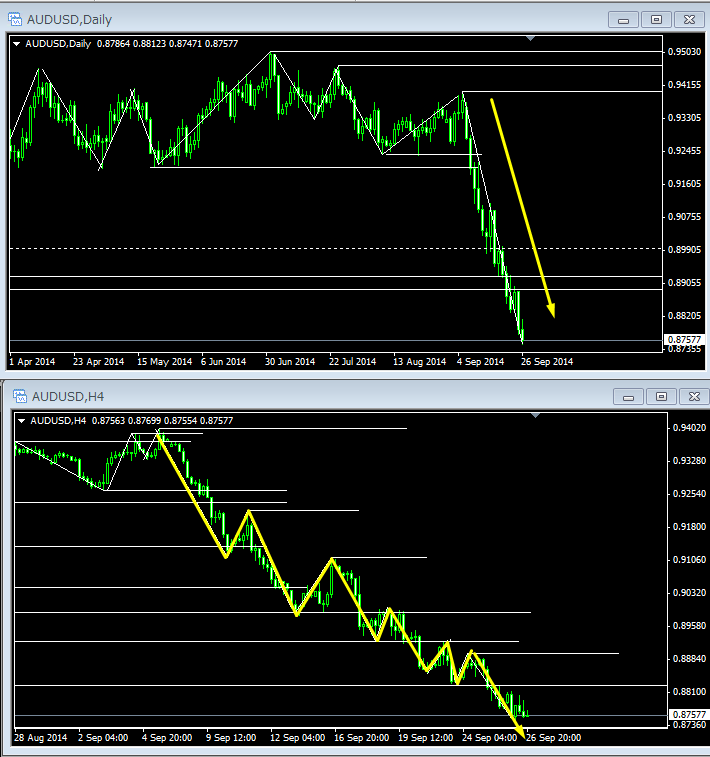Click the 26 Sep 20:00 label on H4 time axis
The width and height of the screenshot is (710, 757).
tap(554, 737)
